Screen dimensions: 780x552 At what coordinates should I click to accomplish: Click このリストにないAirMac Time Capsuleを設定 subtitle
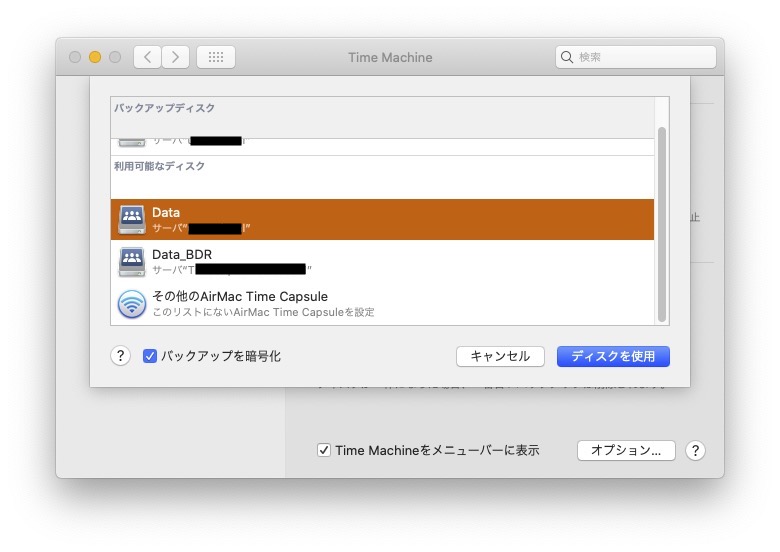[263, 312]
